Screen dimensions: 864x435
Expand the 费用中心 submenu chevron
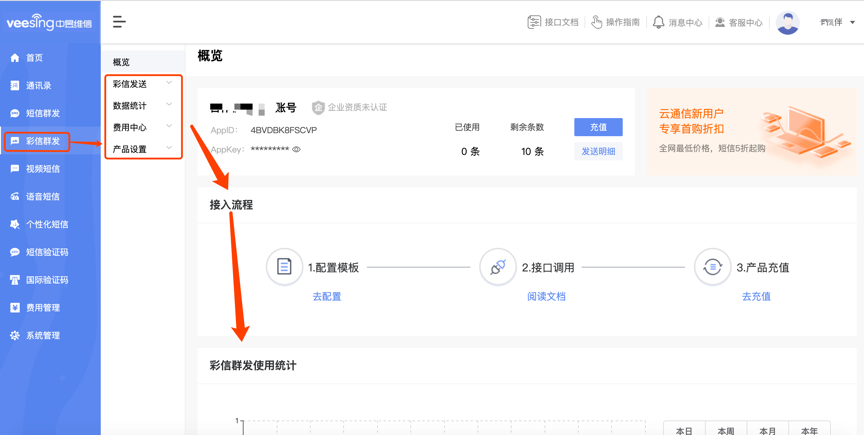click(x=169, y=126)
